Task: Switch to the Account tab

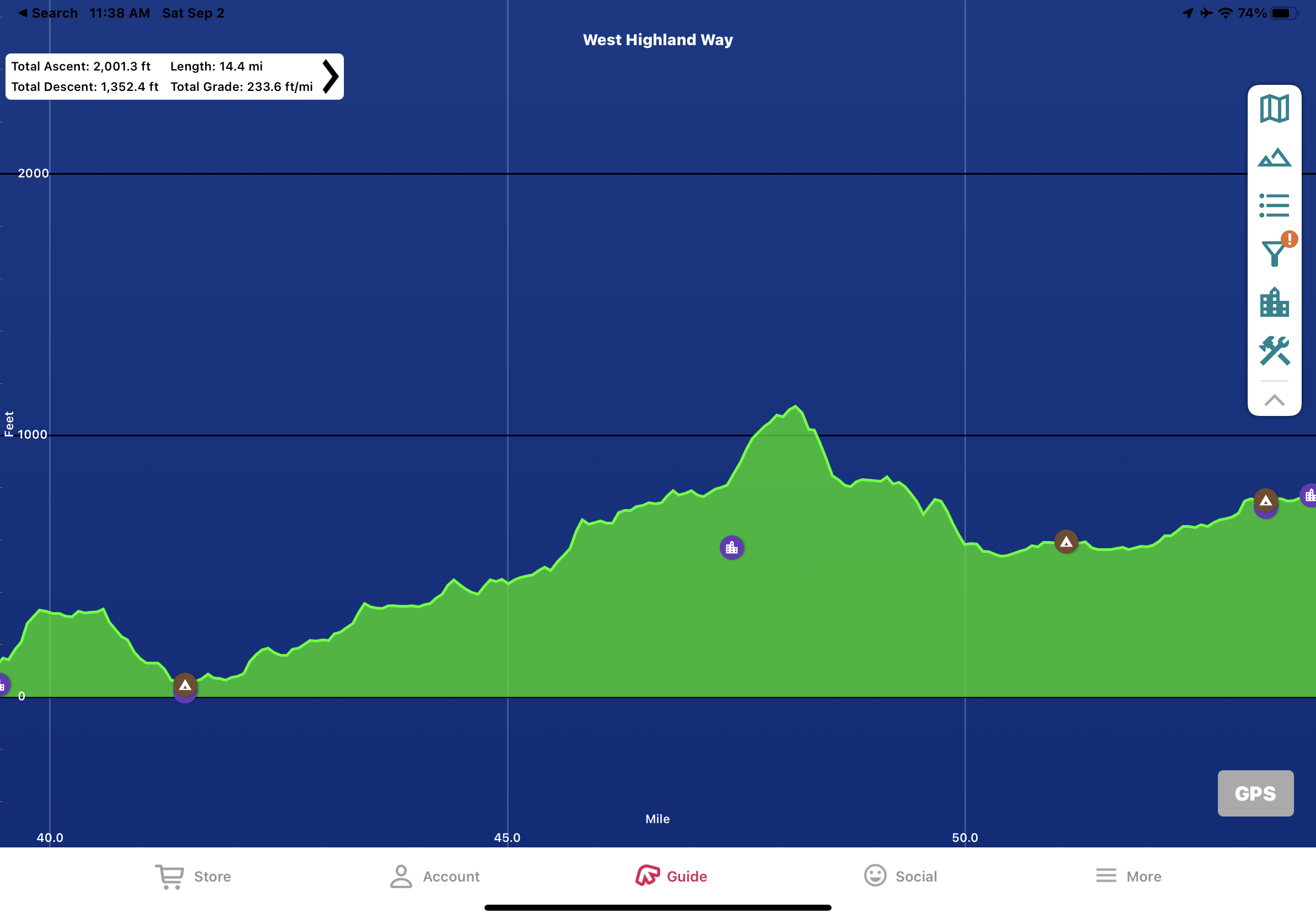Action: [x=434, y=876]
